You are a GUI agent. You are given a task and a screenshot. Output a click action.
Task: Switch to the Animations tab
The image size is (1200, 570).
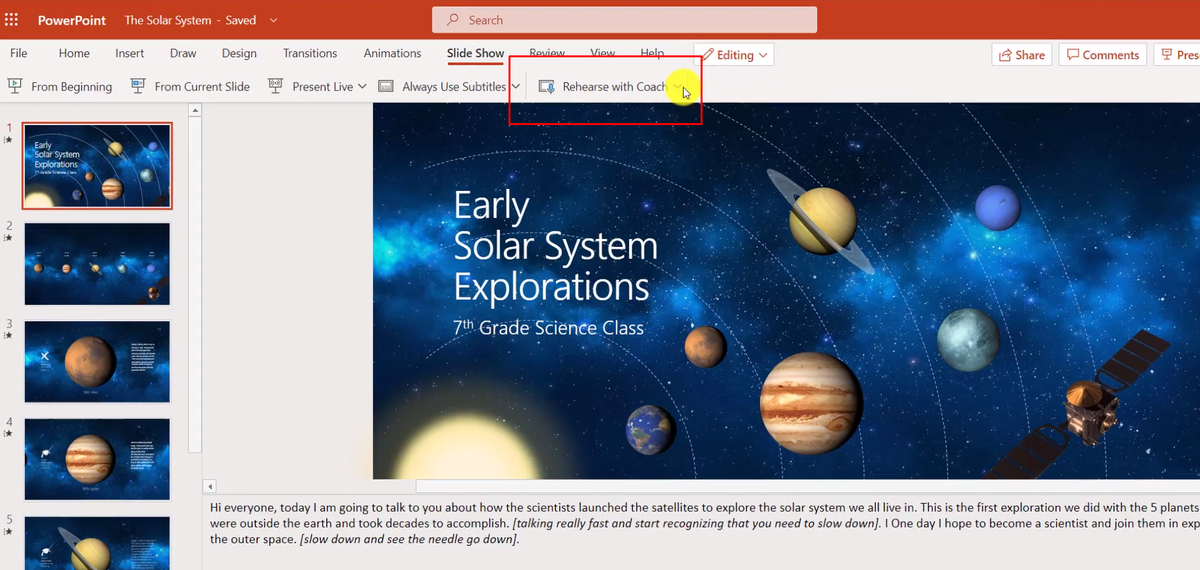[392, 53]
